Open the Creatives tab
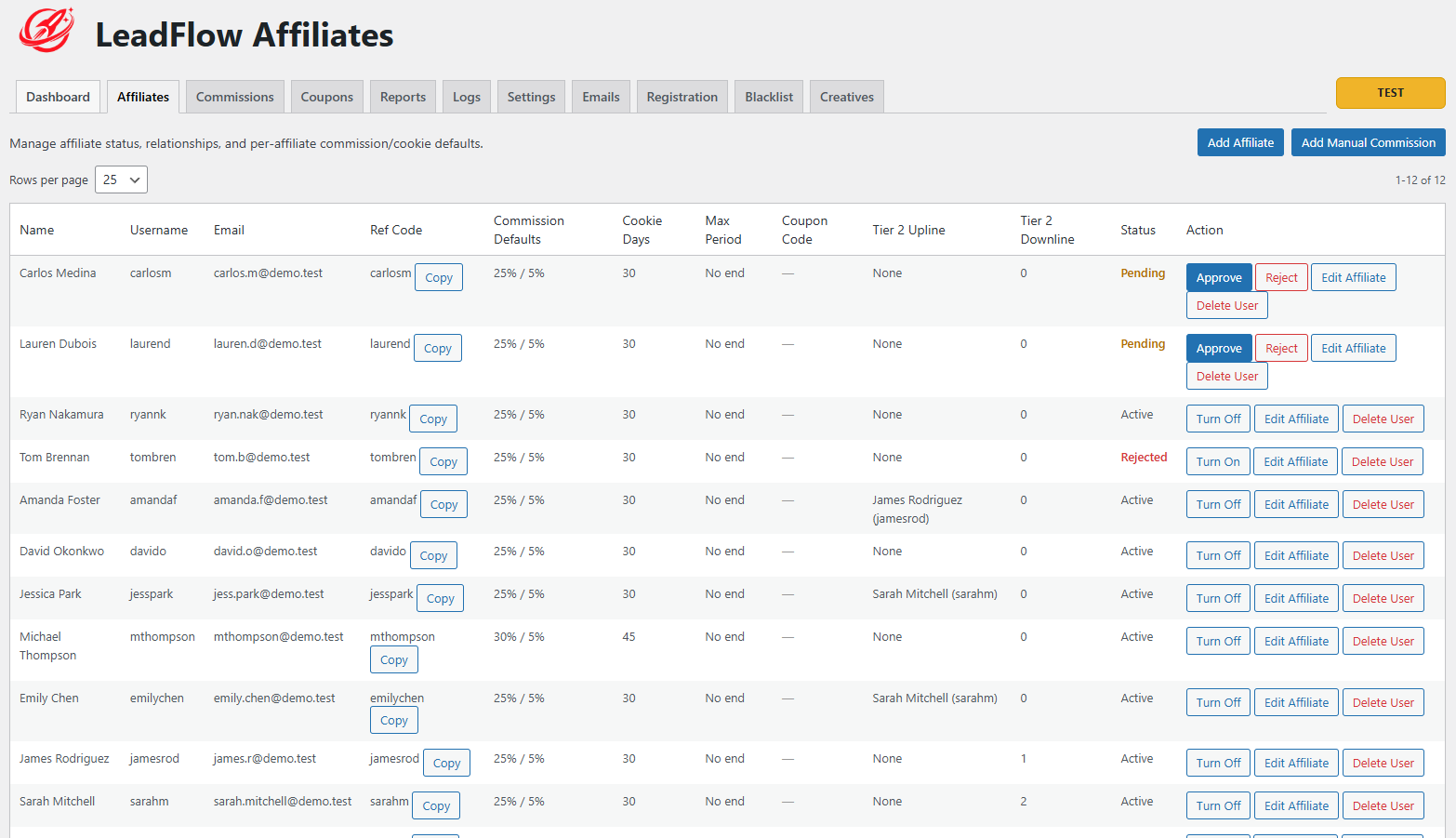The height and width of the screenshot is (838, 1456). [846, 96]
